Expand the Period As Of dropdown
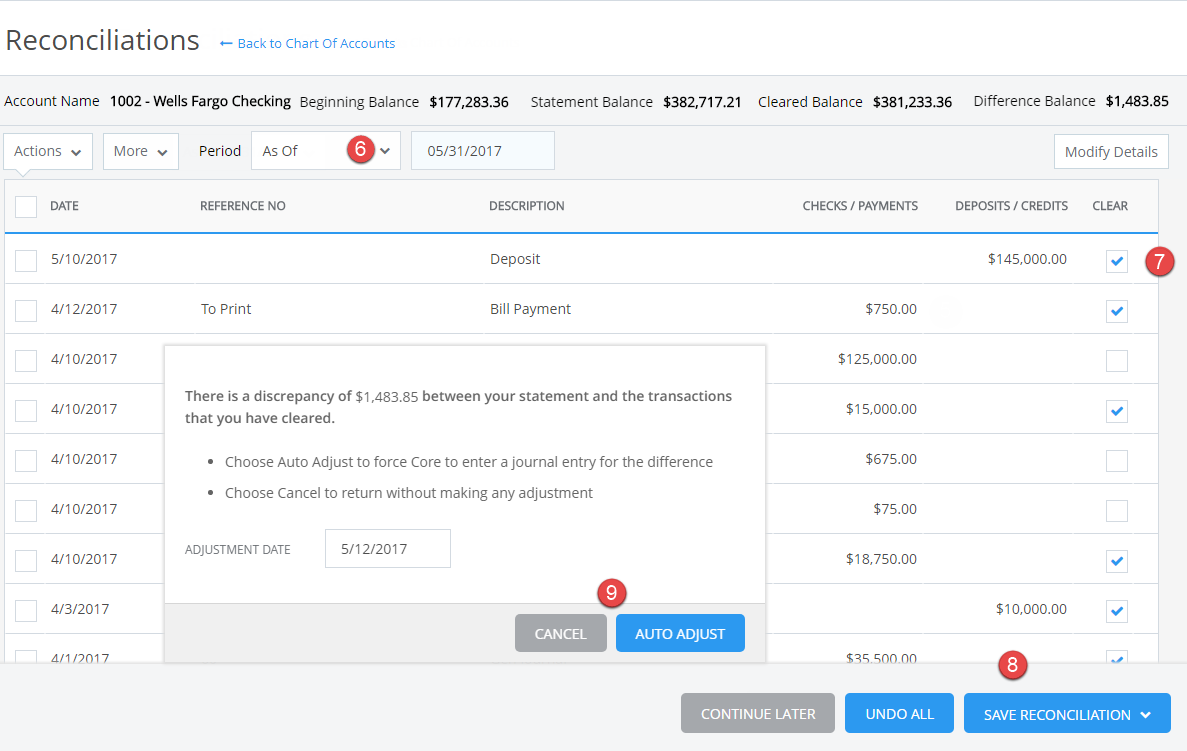Viewport: 1187px width, 751px height. pyautogui.click(x=326, y=151)
